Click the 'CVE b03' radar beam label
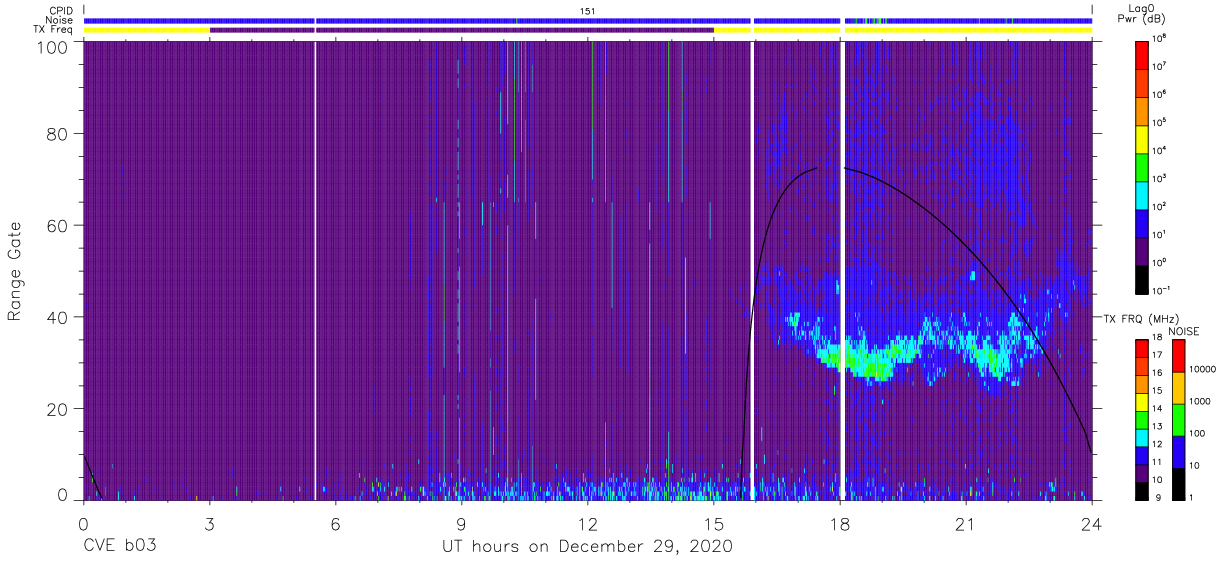Image resolution: width=1228 pixels, height=567 pixels. [119, 546]
